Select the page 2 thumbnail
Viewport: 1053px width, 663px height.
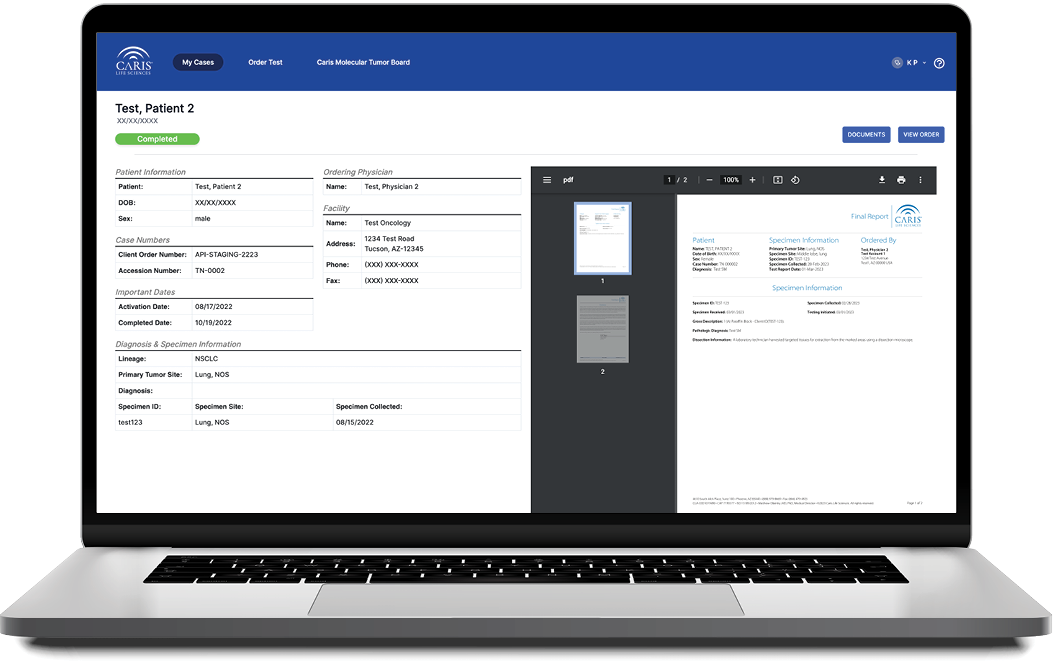(x=602, y=328)
